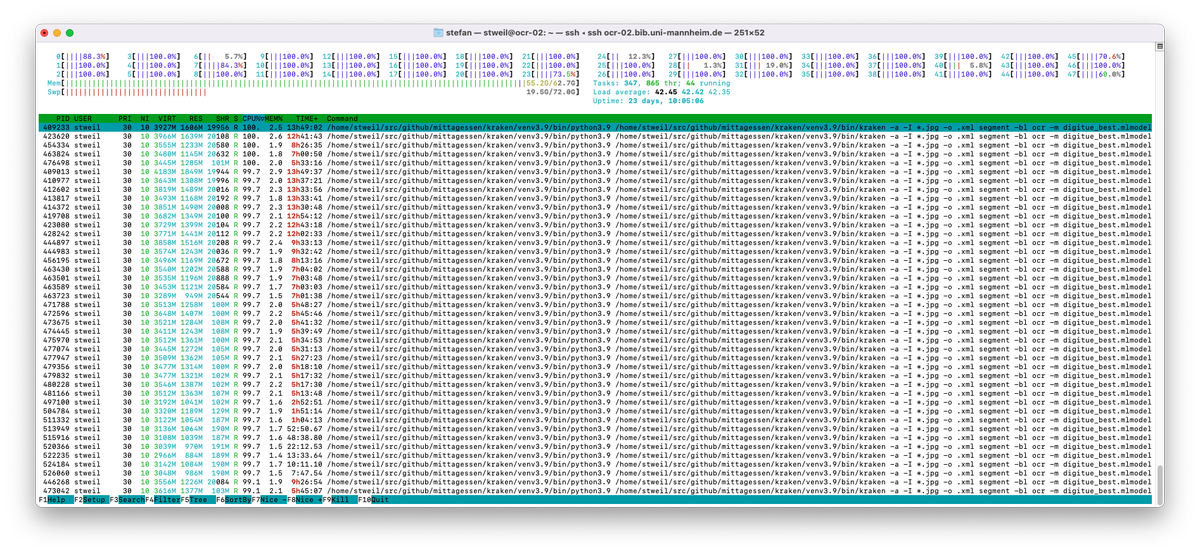
Task: Select process row with PID 526060
Action: [x=594, y=473]
